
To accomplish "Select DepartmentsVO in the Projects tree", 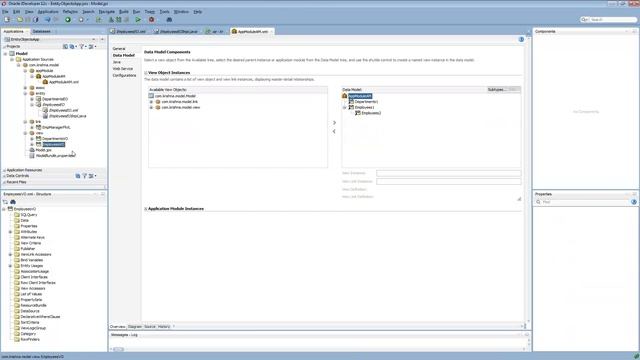I will pos(55,139).
